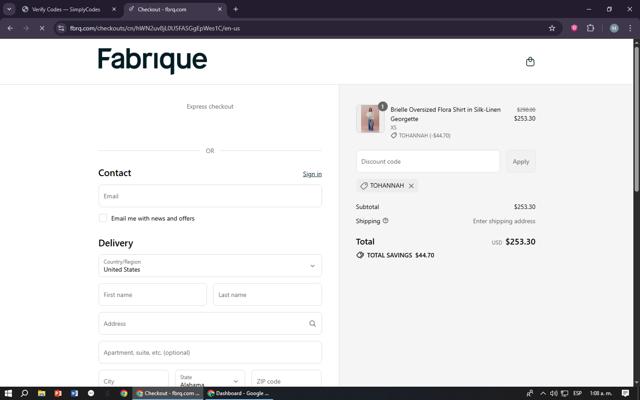
Task: Focus the Last name field
Action: point(267,295)
